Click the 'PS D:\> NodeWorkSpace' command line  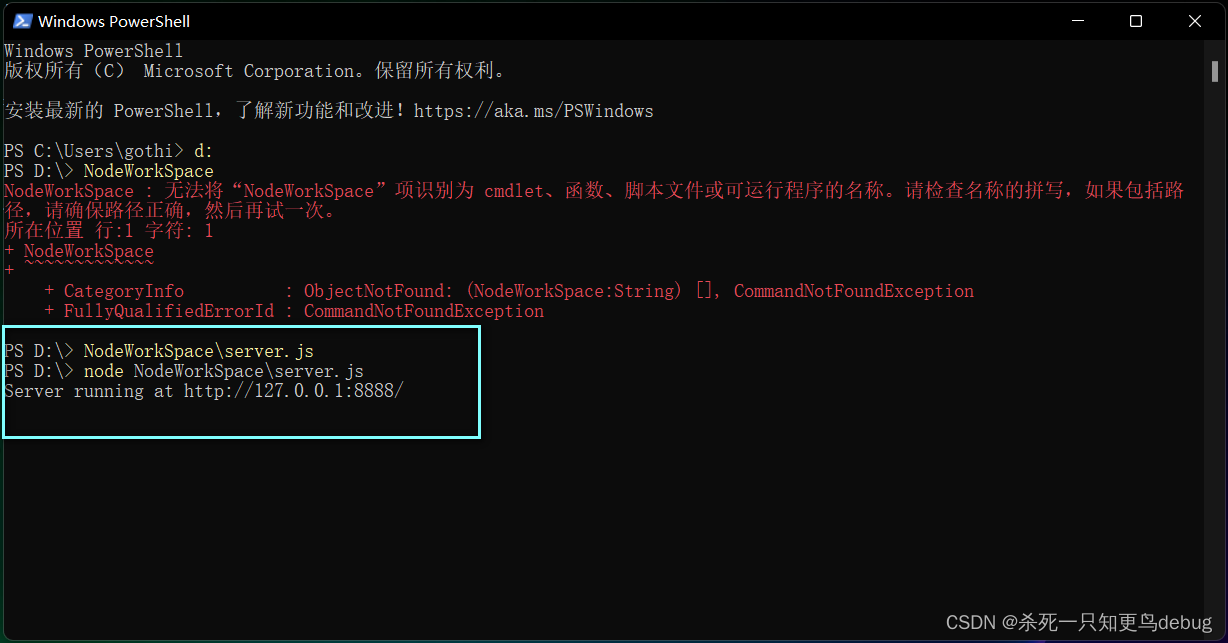click(109, 171)
